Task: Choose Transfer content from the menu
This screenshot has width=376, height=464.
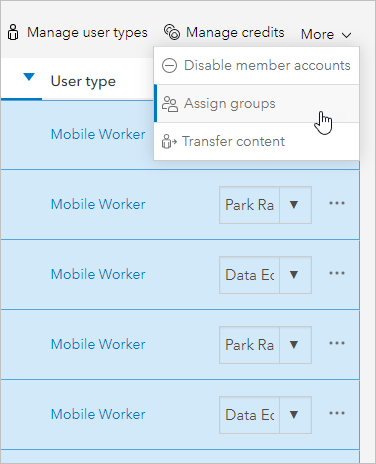Action: (256, 141)
